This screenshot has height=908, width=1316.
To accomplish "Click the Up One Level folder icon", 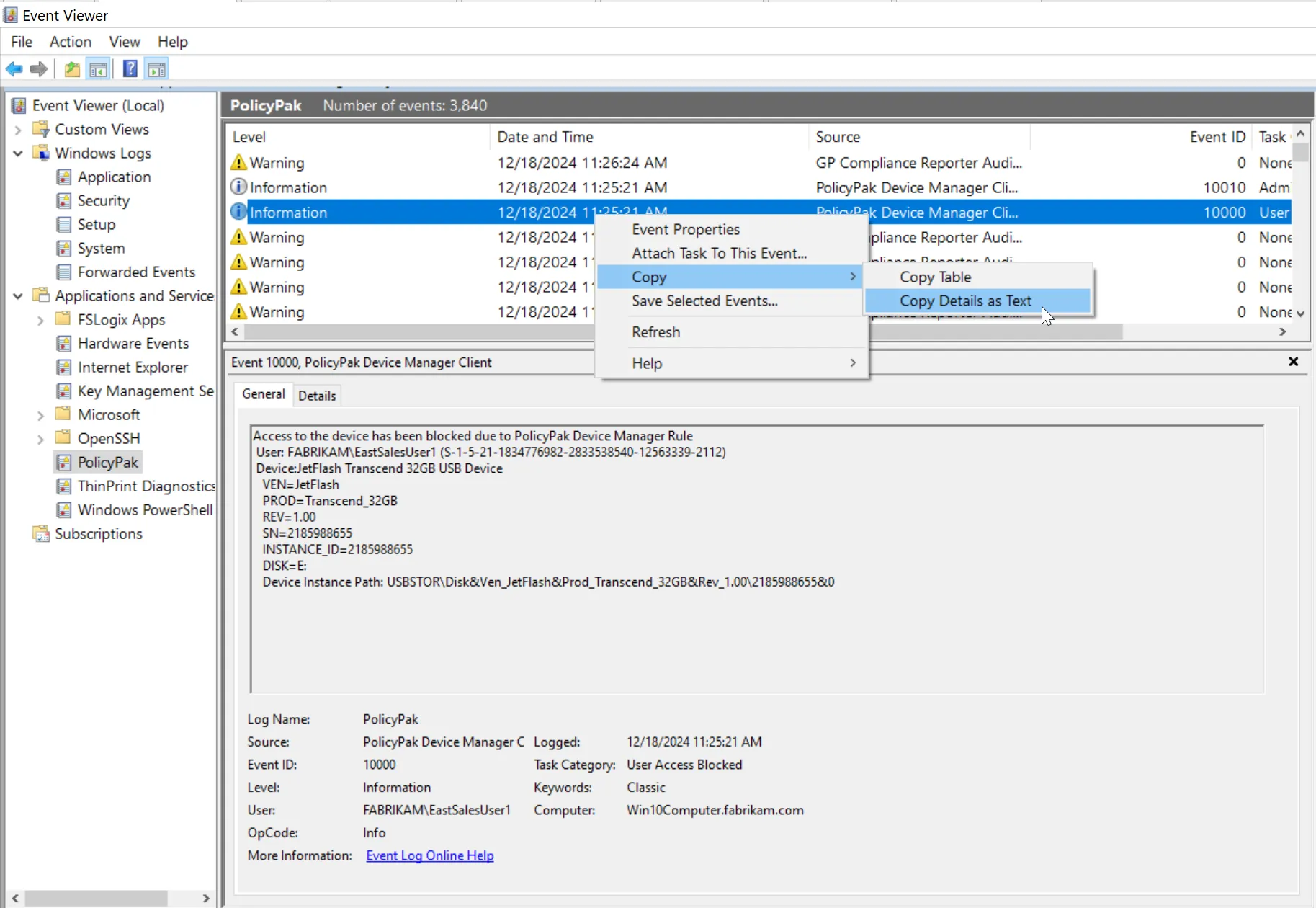I will [x=72, y=69].
